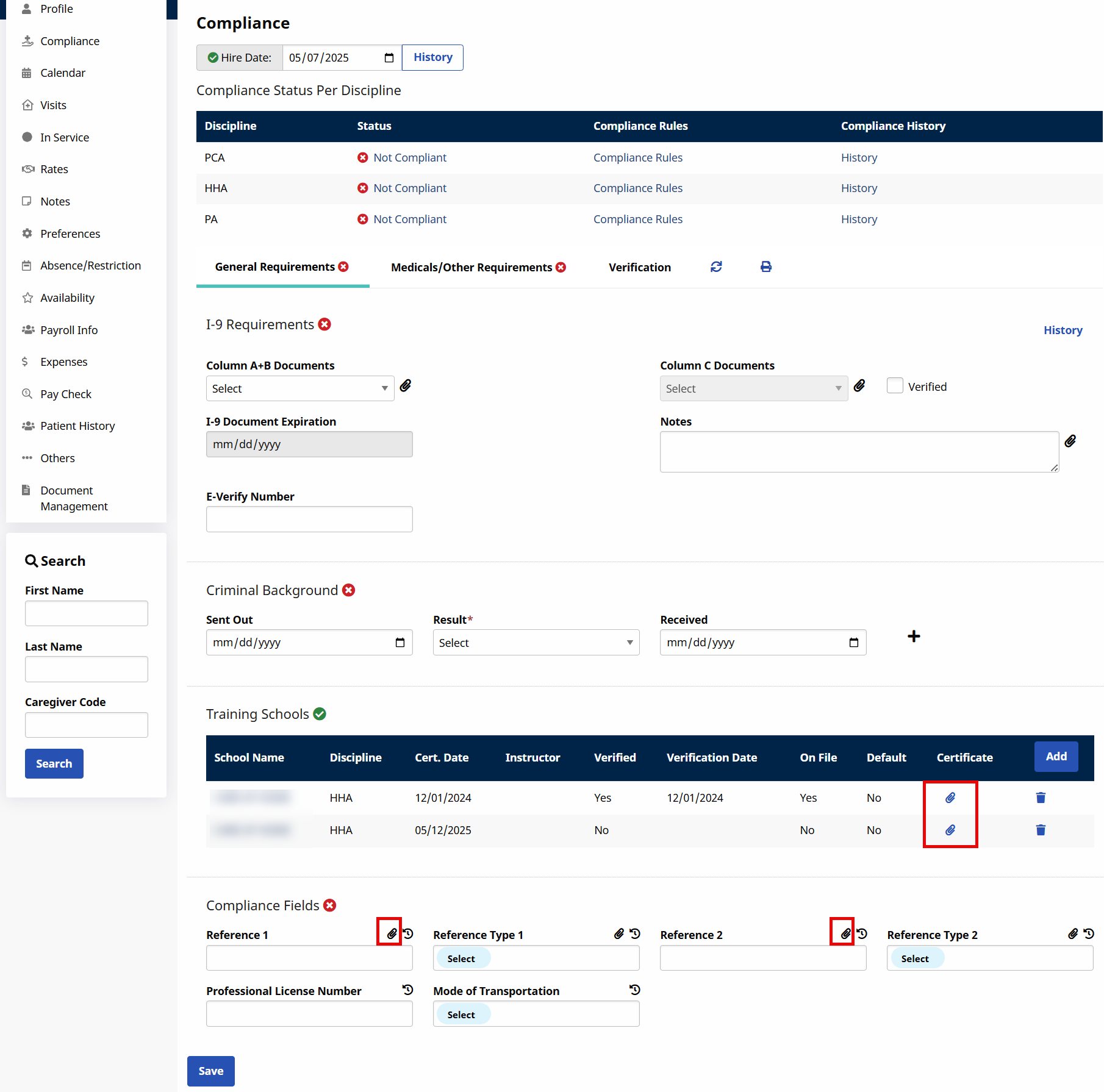Click the paperclip next to Notes field

[x=1070, y=441]
